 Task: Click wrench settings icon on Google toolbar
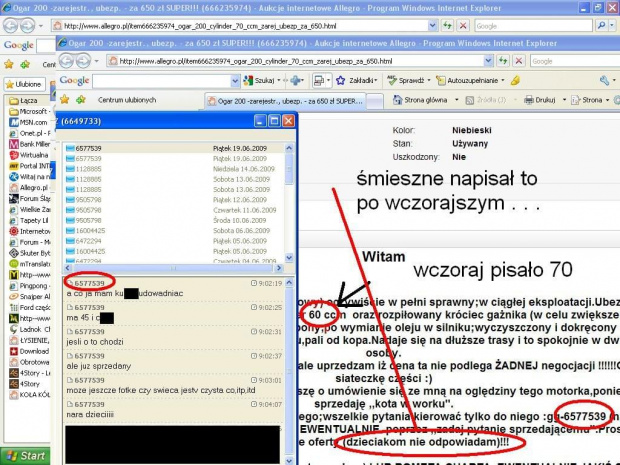click(x=604, y=81)
